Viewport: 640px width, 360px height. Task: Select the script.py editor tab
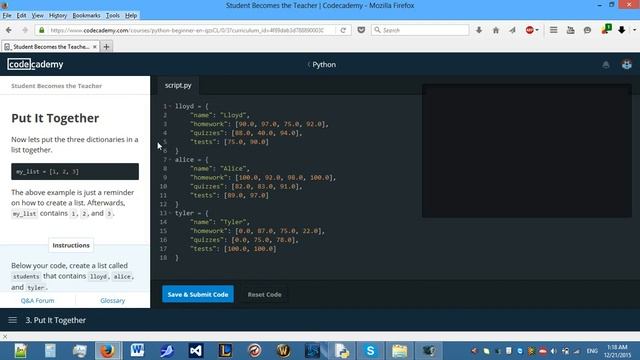pos(178,85)
